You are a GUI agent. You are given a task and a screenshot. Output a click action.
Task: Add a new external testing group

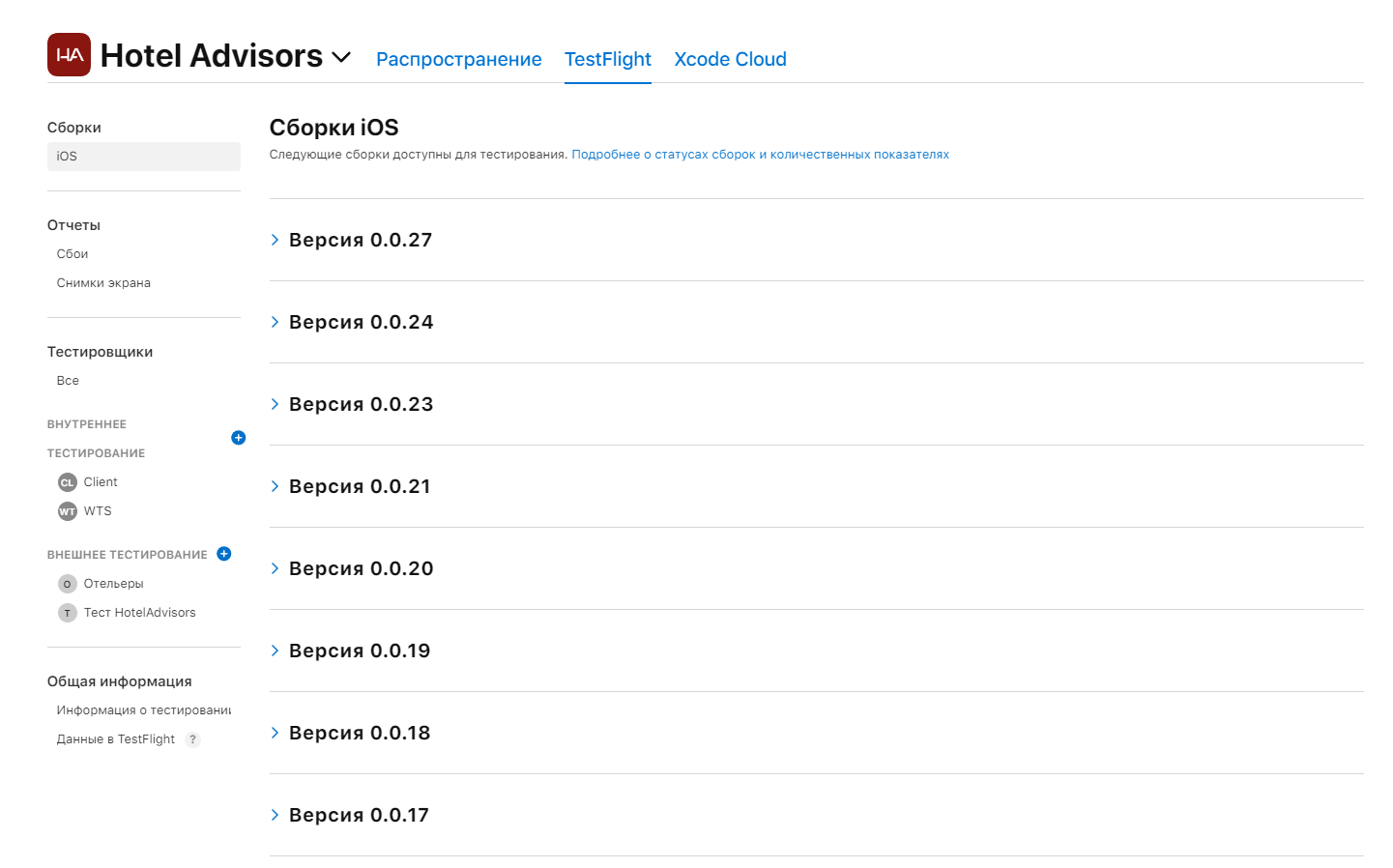click(x=224, y=554)
